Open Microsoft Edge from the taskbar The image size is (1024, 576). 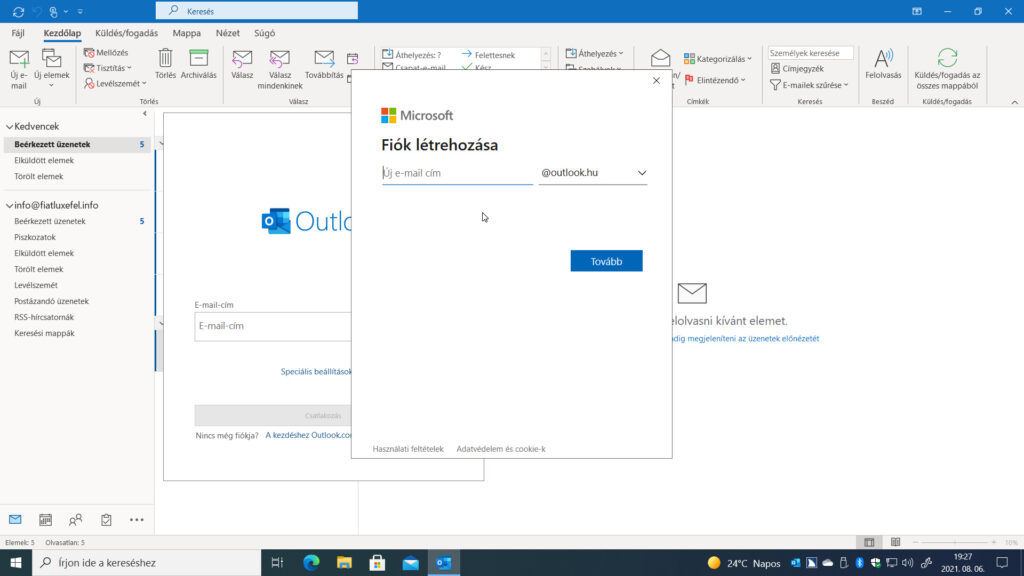pyautogui.click(x=312, y=562)
